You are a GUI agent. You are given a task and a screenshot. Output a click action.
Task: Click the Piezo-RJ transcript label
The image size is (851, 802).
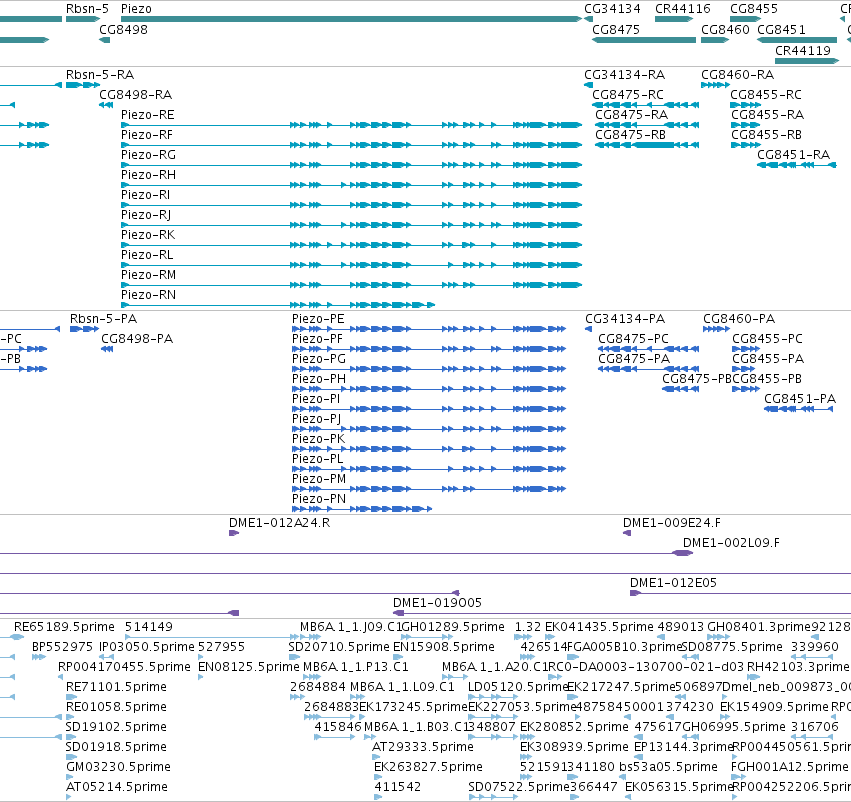[146, 215]
